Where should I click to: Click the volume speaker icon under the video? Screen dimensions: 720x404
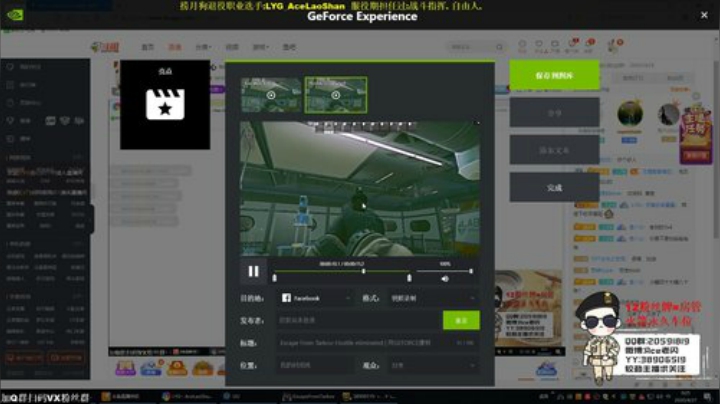[x=444, y=279]
